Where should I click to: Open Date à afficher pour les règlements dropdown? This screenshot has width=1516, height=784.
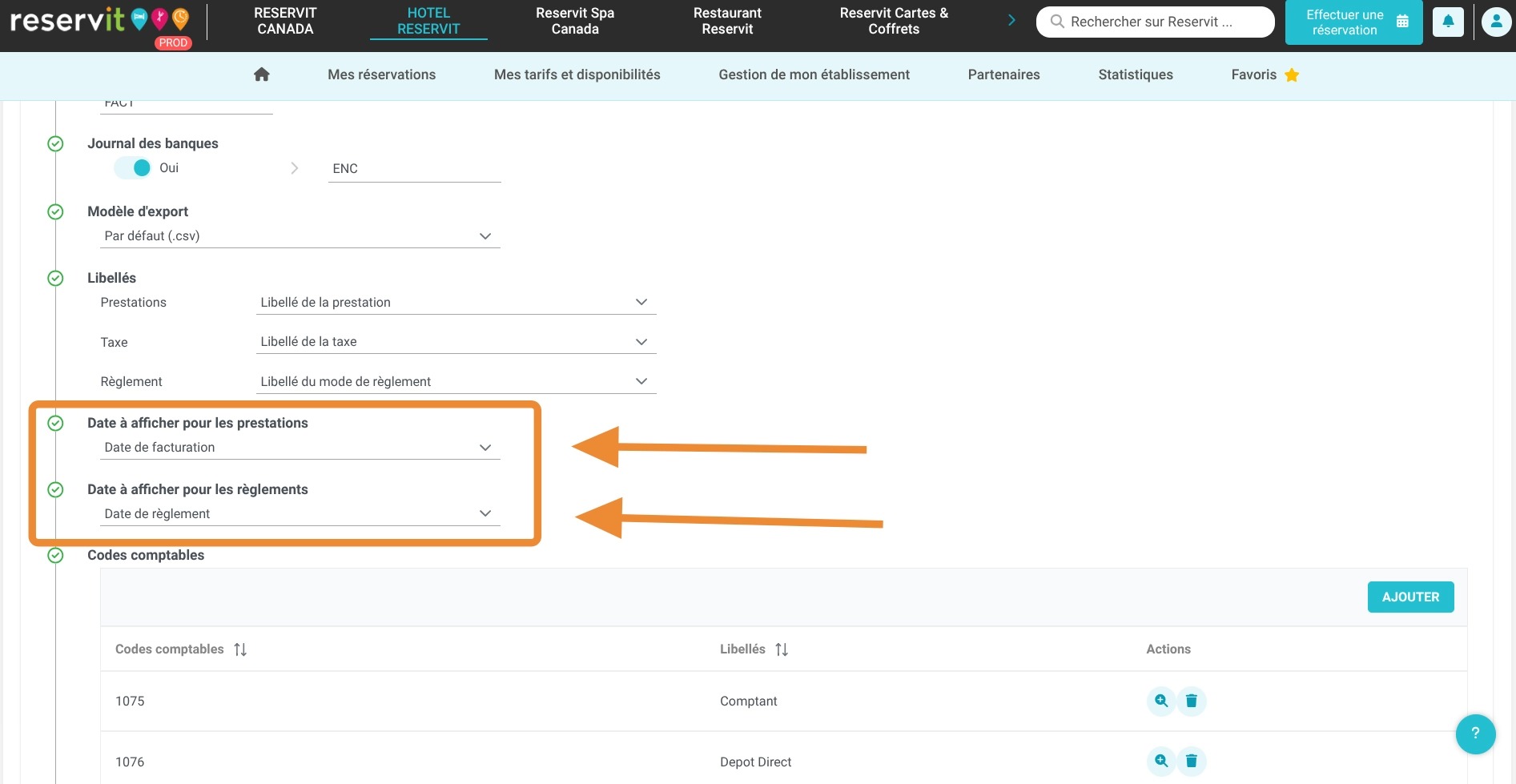click(300, 514)
